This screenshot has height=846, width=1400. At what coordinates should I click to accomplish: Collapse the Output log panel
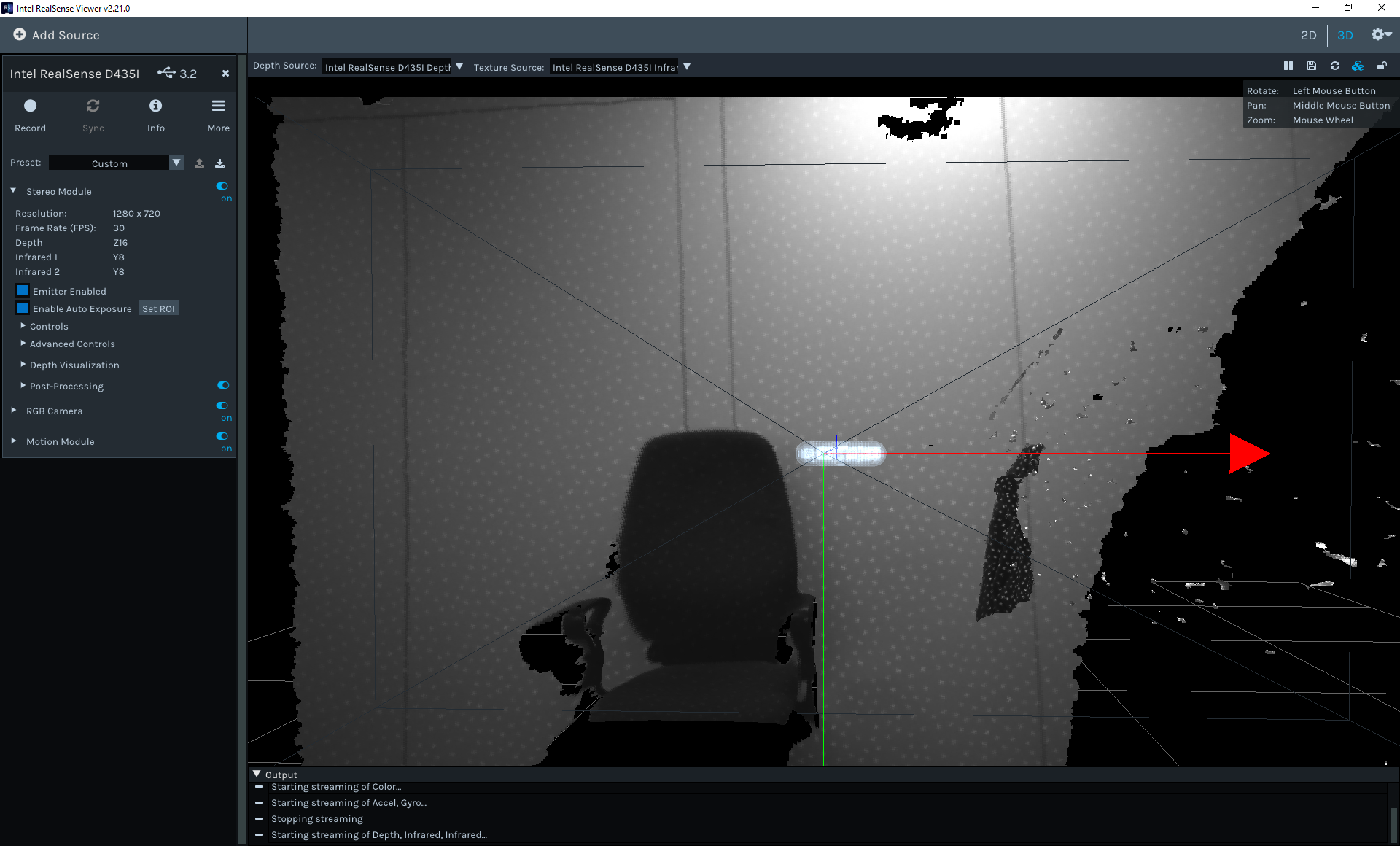coord(257,774)
